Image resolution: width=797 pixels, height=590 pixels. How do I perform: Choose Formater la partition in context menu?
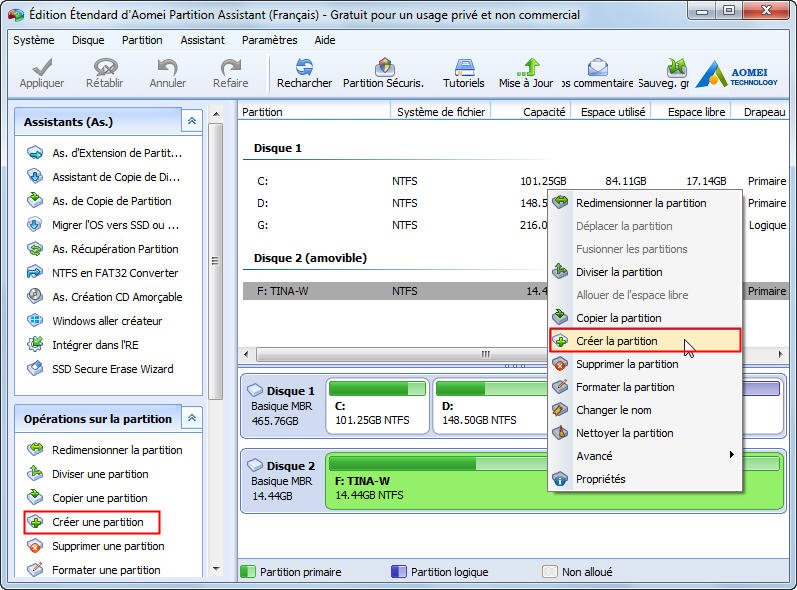tap(645, 387)
